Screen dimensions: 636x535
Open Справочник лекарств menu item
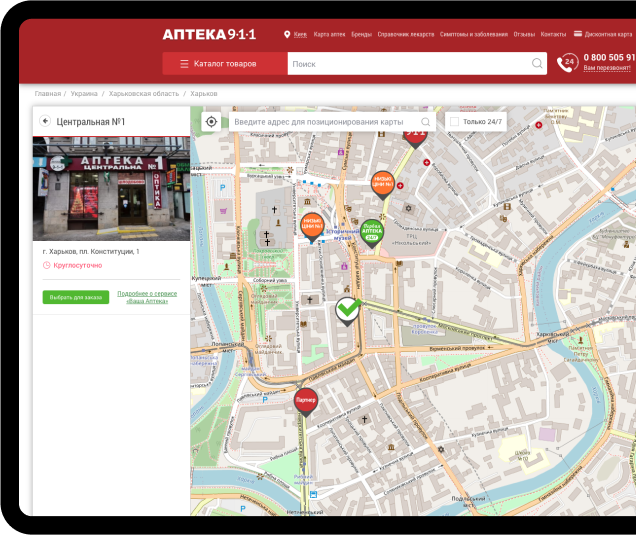[x=406, y=34]
